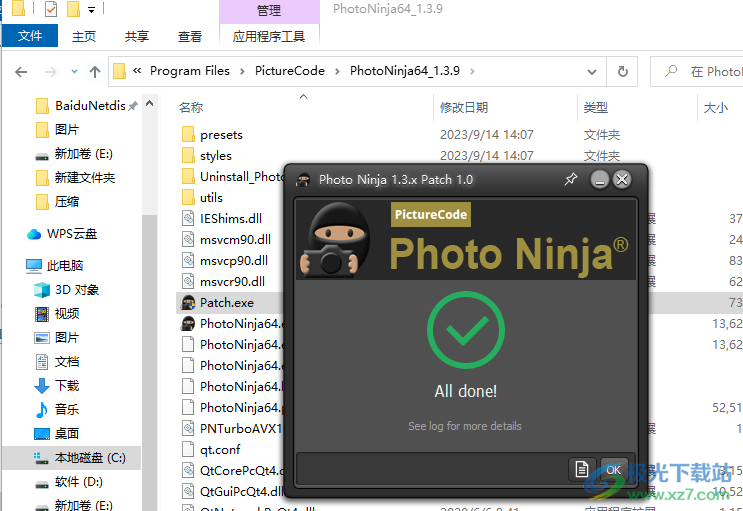743x511 pixels.
Task: Select the IEShims.dll file
Action: tap(230, 219)
